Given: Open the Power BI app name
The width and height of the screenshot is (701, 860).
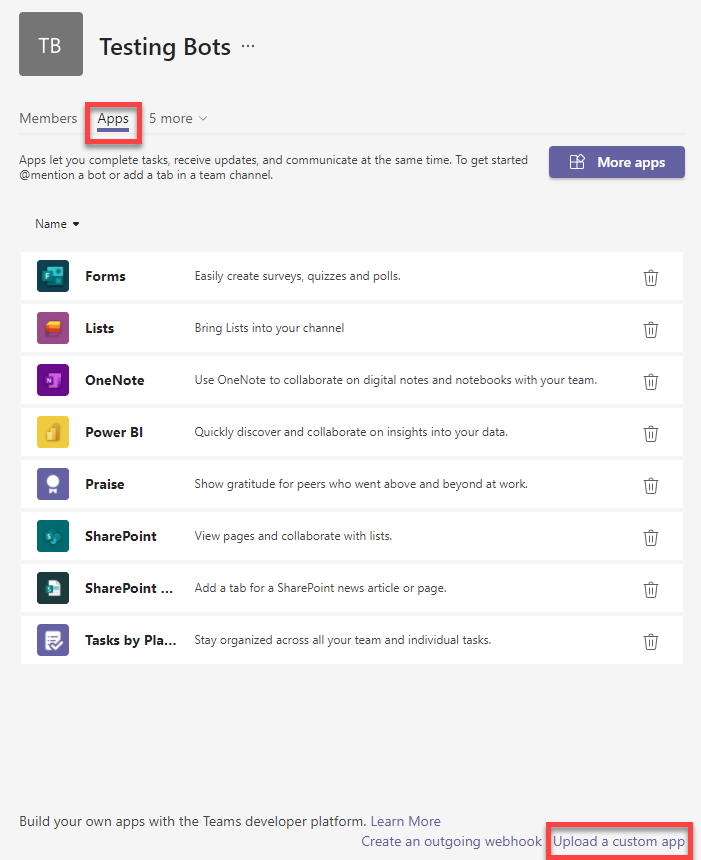Looking at the screenshot, I should [114, 432].
